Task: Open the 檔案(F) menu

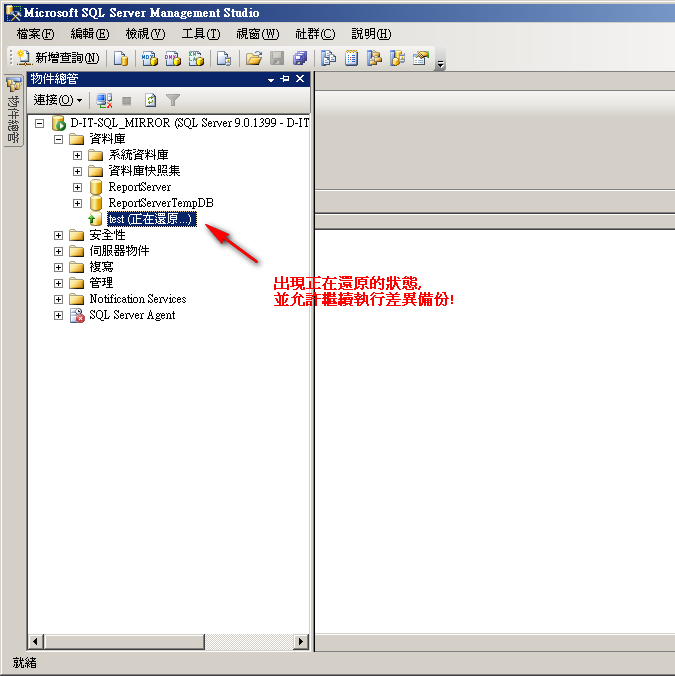Action: tap(35, 34)
